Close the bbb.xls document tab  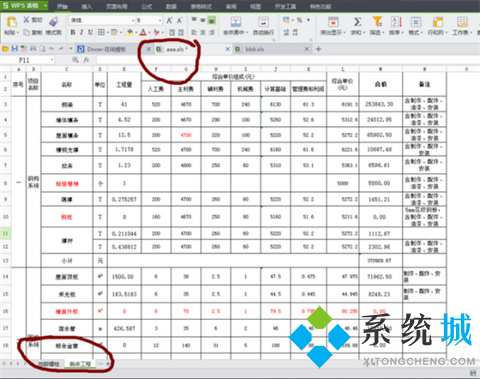(x=307, y=49)
